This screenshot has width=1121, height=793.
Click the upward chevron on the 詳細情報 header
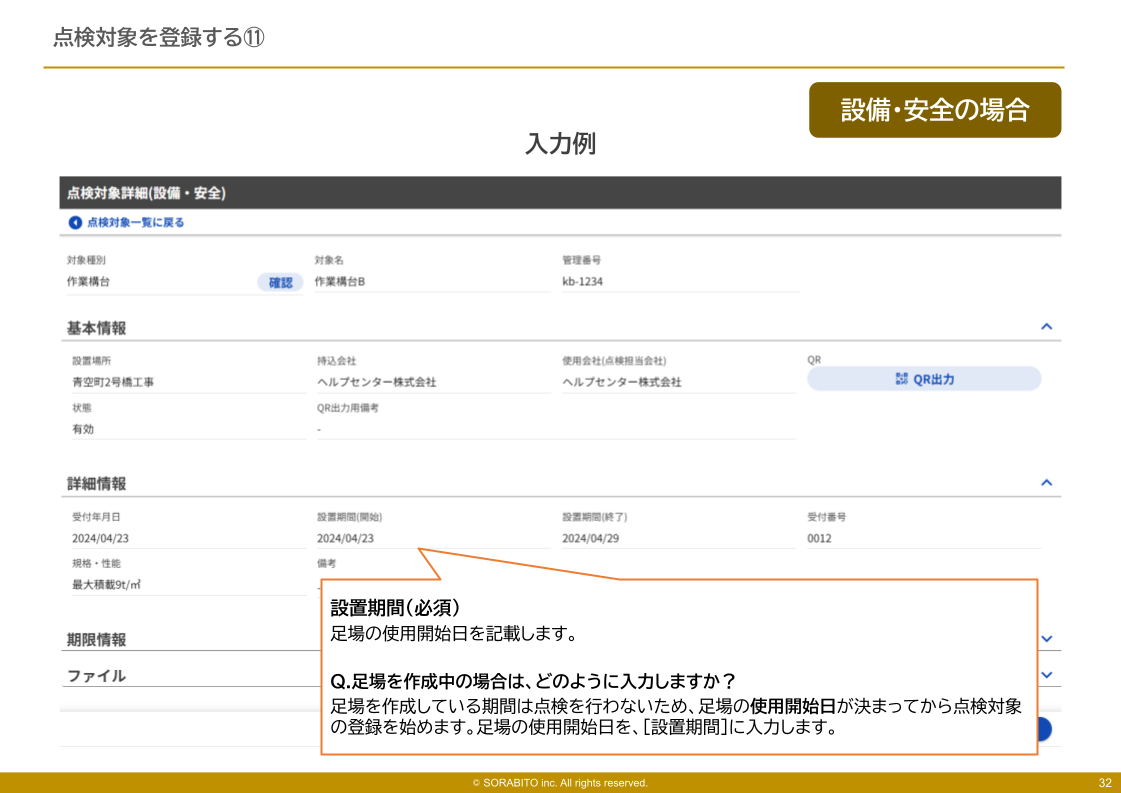[x=1046, y=482]
